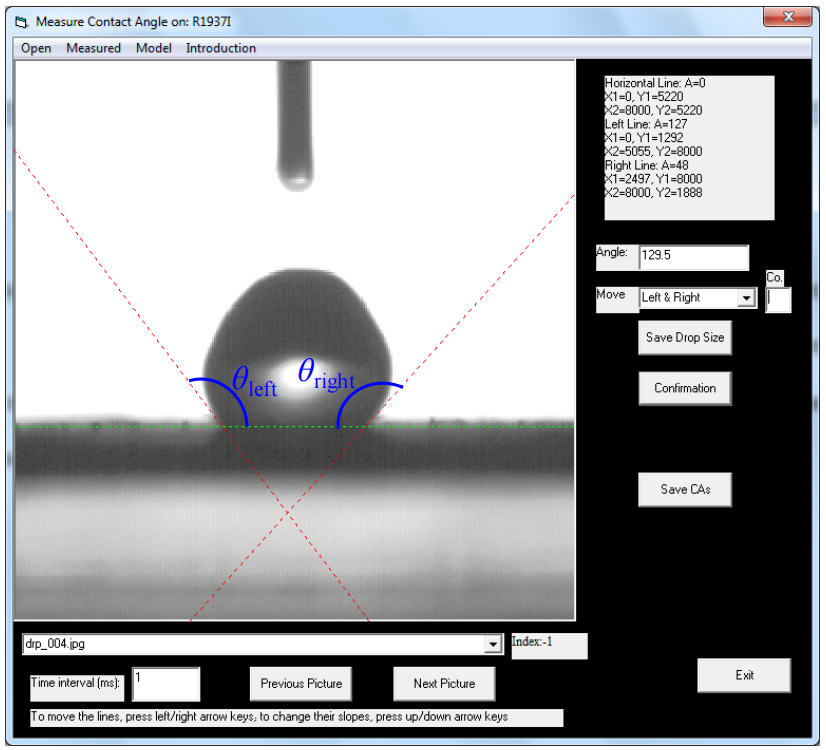Open the Measured menu
826x750 pixels.
pyautogui.click(x=93, y=48)
